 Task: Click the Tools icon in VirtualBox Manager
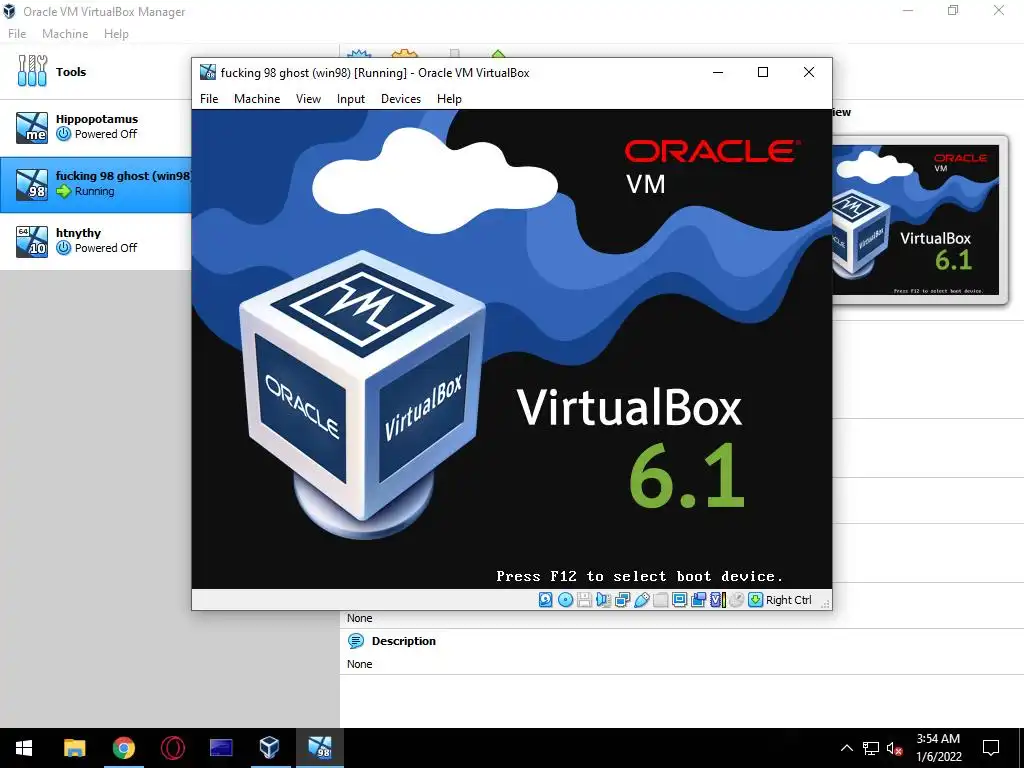32,71
